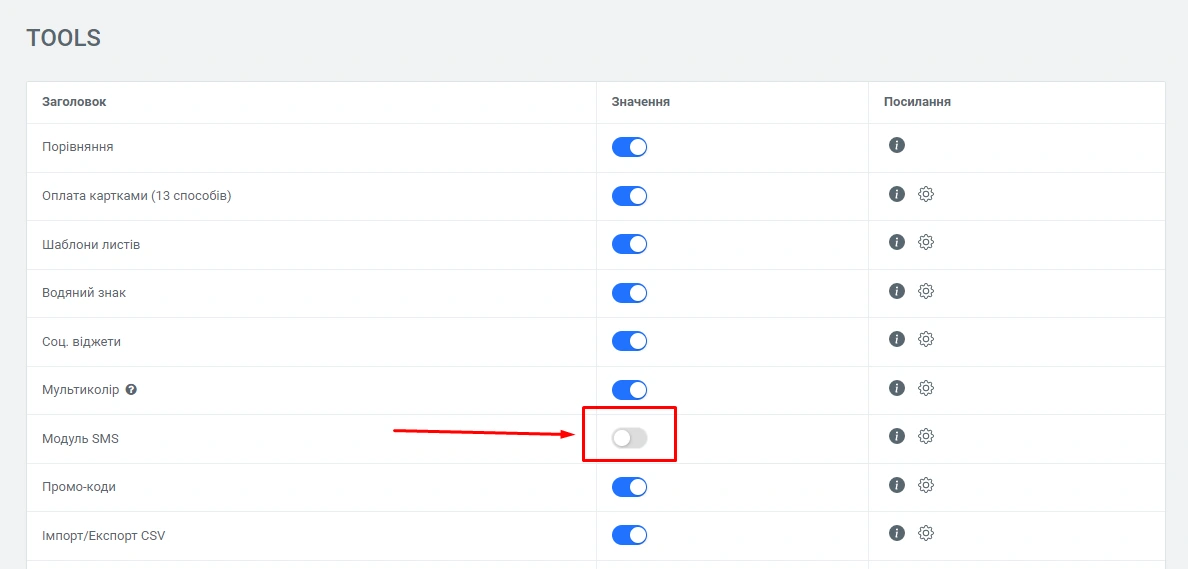Screen dimensions: 1188x569
Task: Disable the Промо-коди toggle
Action: pyautogui.click(x=630, y=487)
